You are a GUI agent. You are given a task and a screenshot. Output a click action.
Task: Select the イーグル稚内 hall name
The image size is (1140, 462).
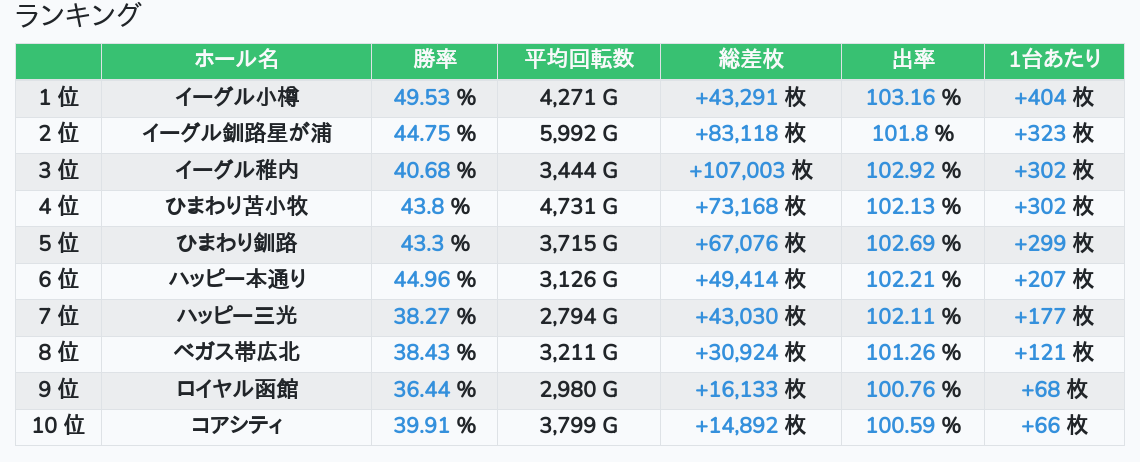point(236,170)
